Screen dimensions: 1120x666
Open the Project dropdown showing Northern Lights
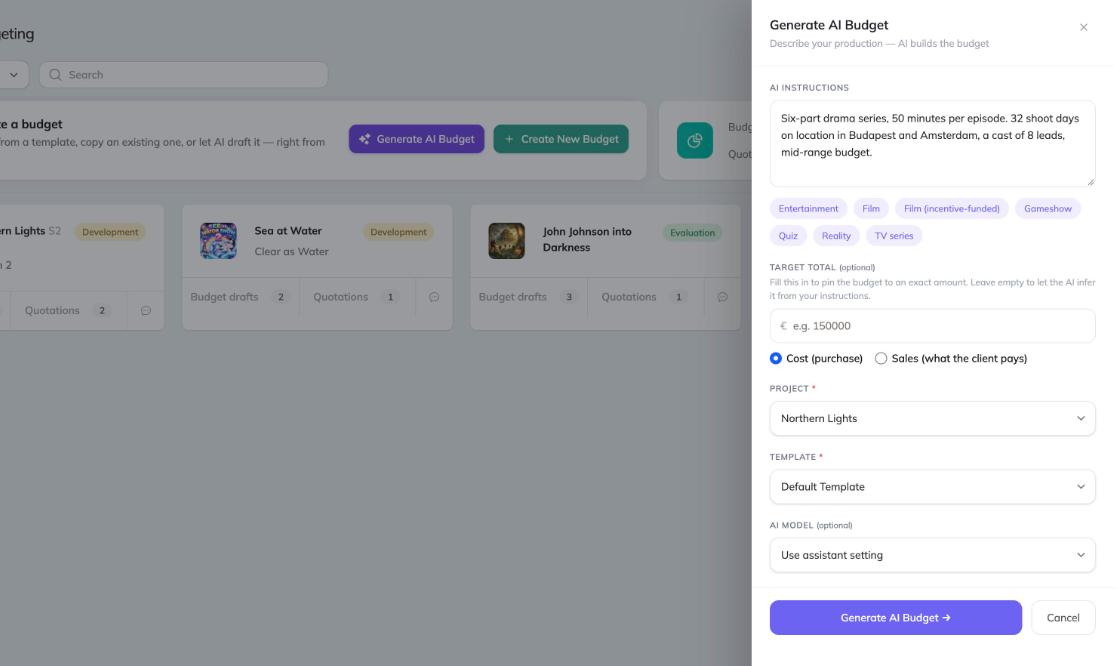point(932,418)
